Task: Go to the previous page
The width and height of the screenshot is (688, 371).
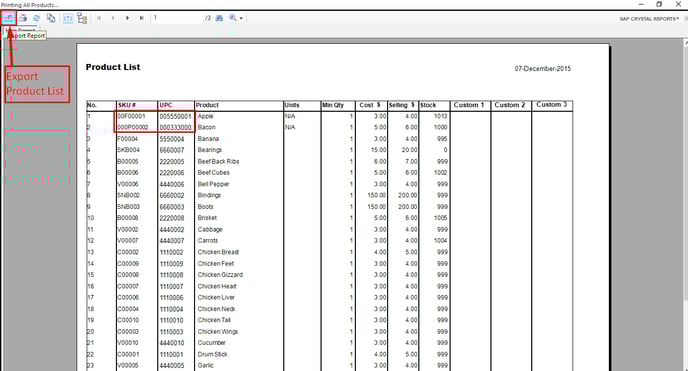Action: (113, 18)
